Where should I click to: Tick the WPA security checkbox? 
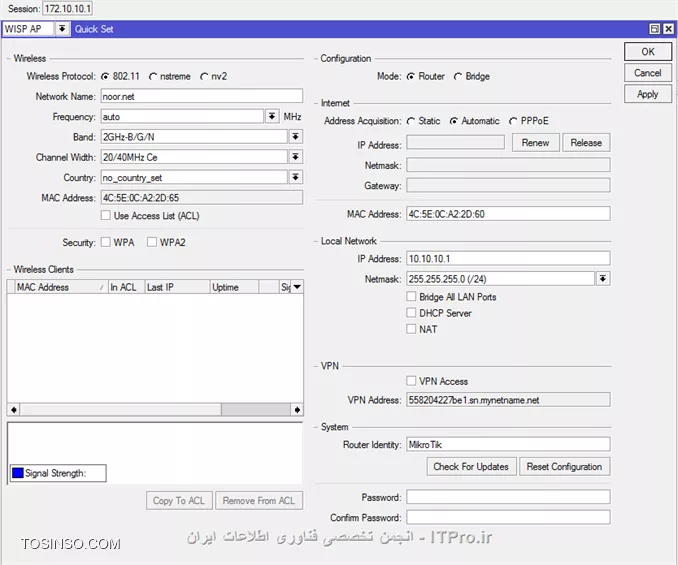(106, 242)
